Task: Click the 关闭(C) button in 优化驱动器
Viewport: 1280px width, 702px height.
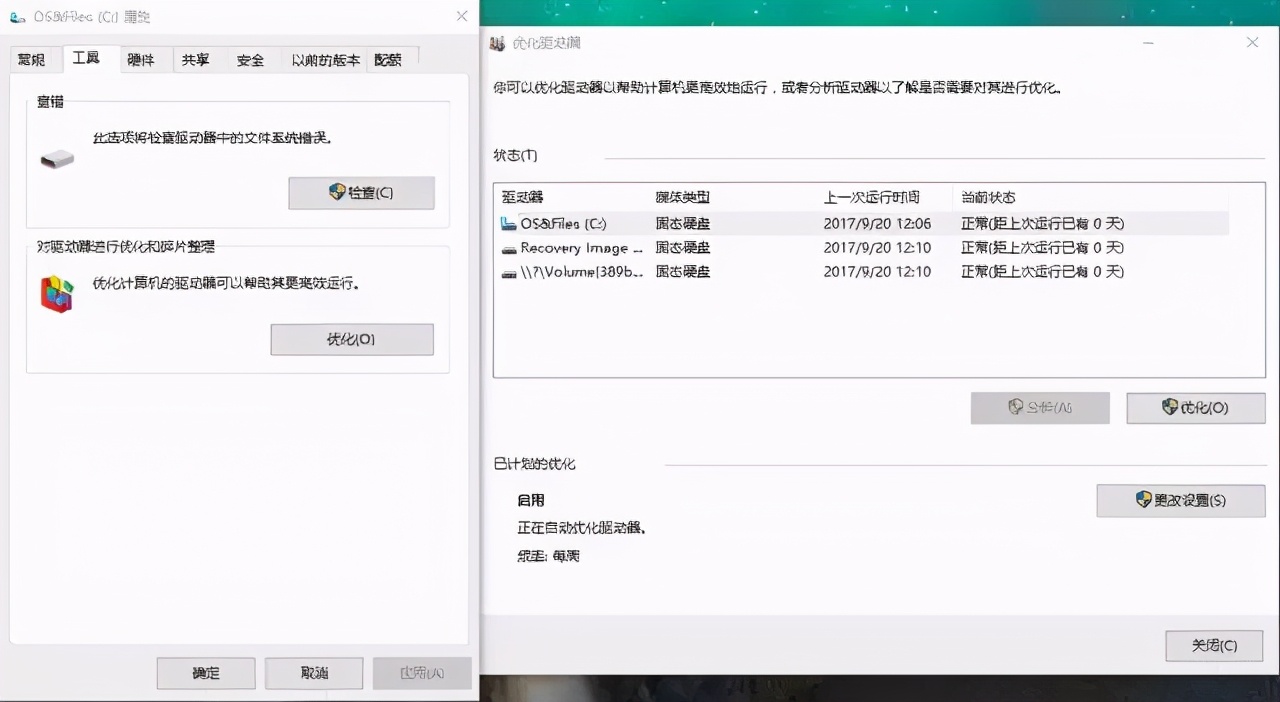Action: [1214, 645]
